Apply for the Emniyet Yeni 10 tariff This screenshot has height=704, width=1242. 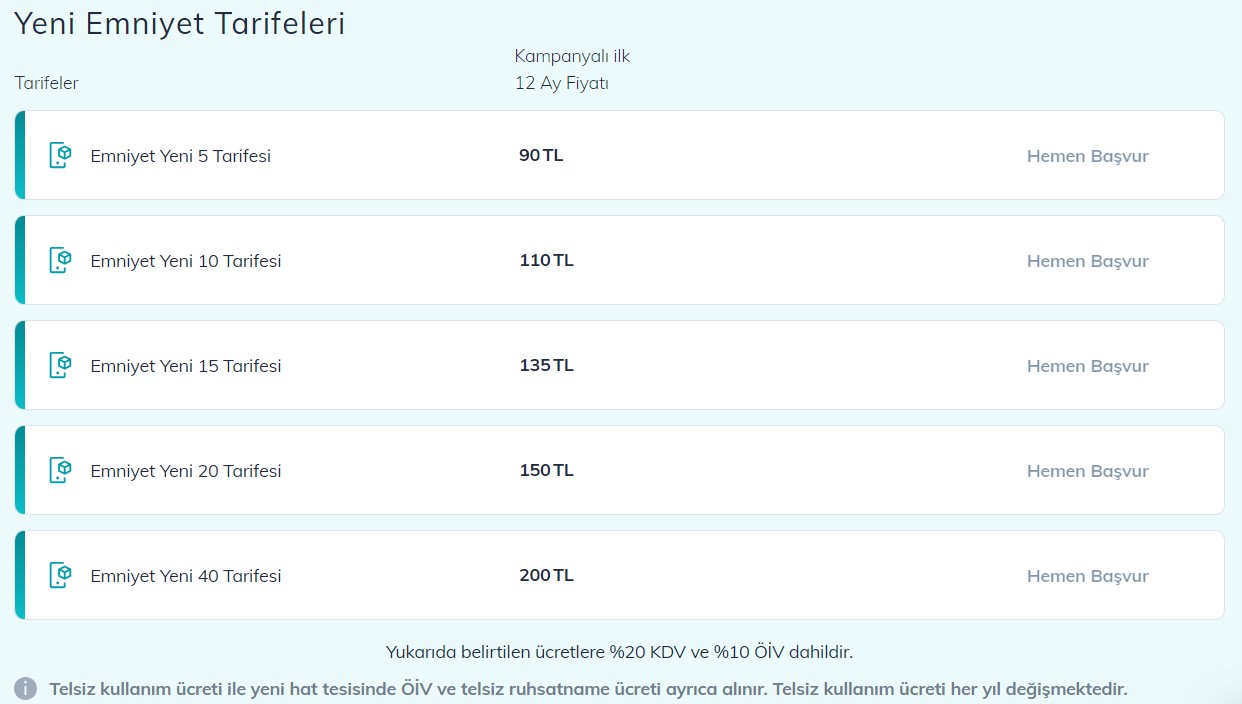(x=1088, y=261)
